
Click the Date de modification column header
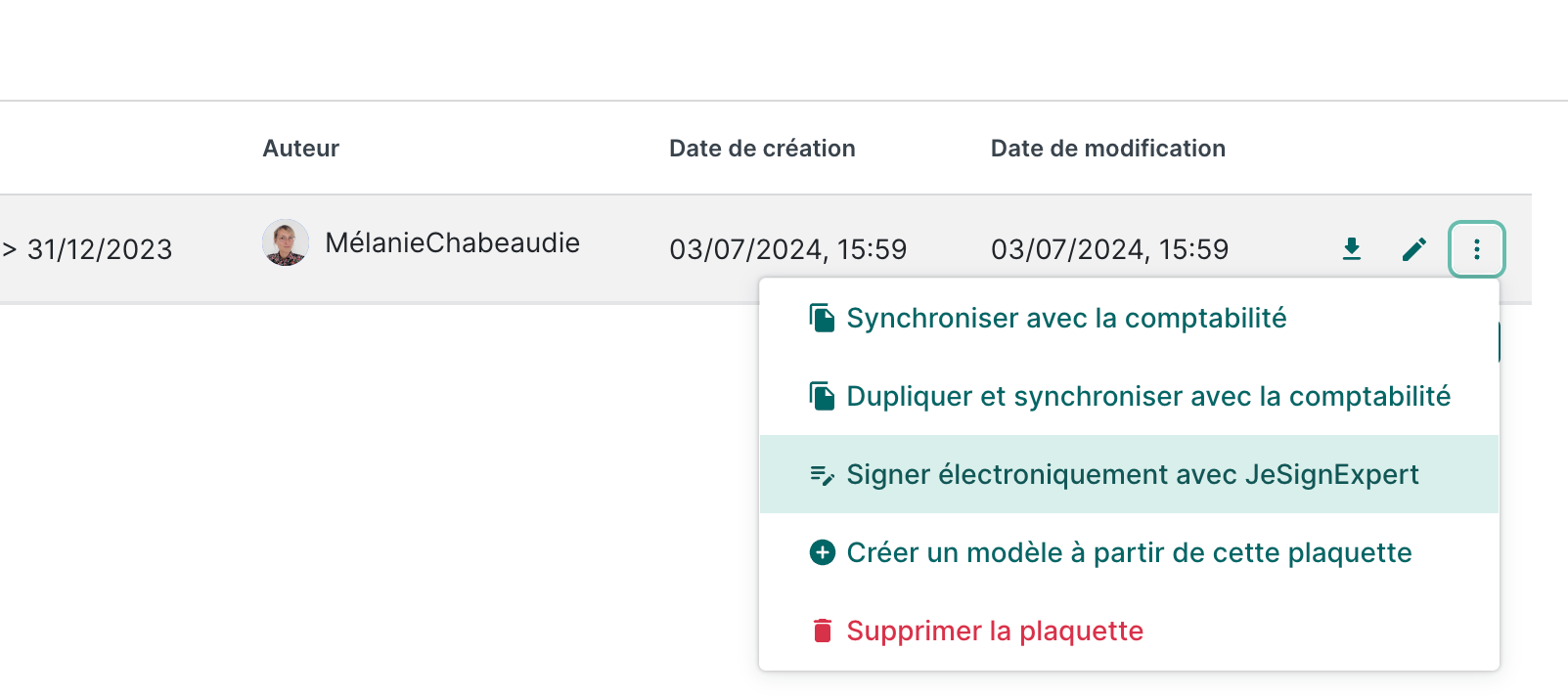pyautogui.click(x=1107, y=148)
